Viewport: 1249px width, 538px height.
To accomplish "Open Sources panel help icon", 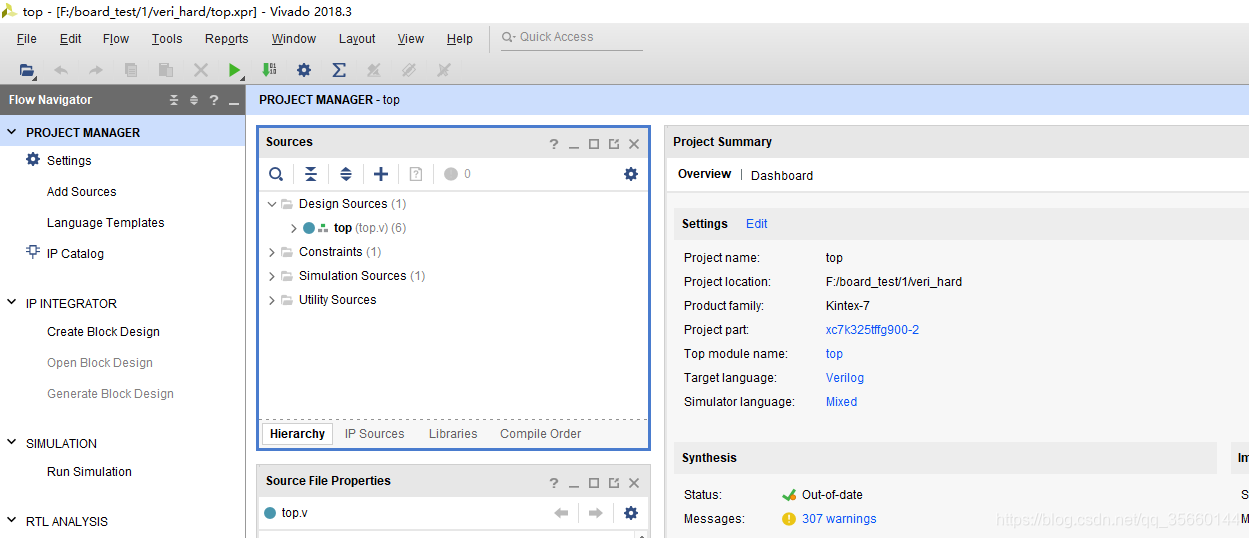I will click(x=554, y=144).
